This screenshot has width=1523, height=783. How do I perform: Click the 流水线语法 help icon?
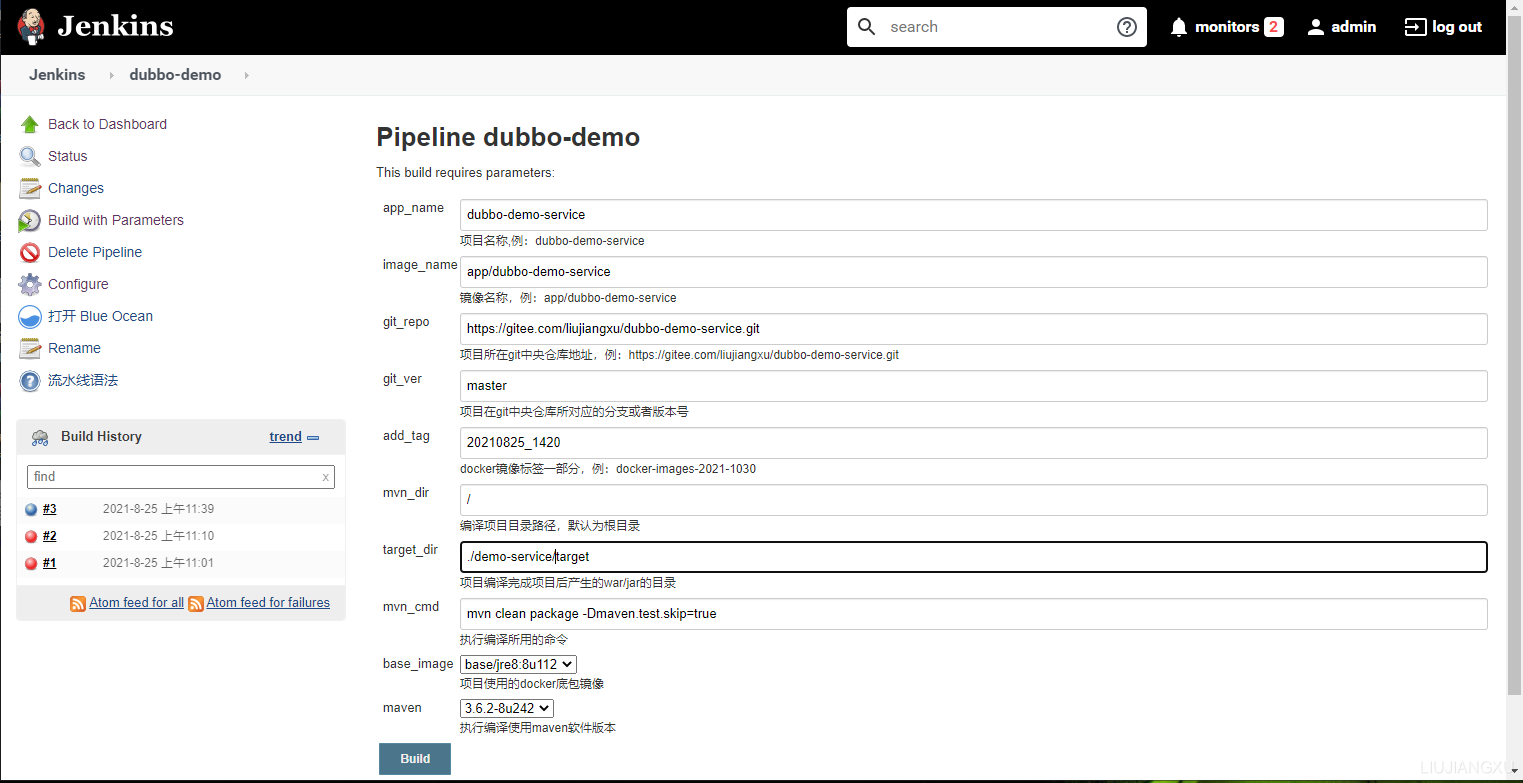click(30, 380)
